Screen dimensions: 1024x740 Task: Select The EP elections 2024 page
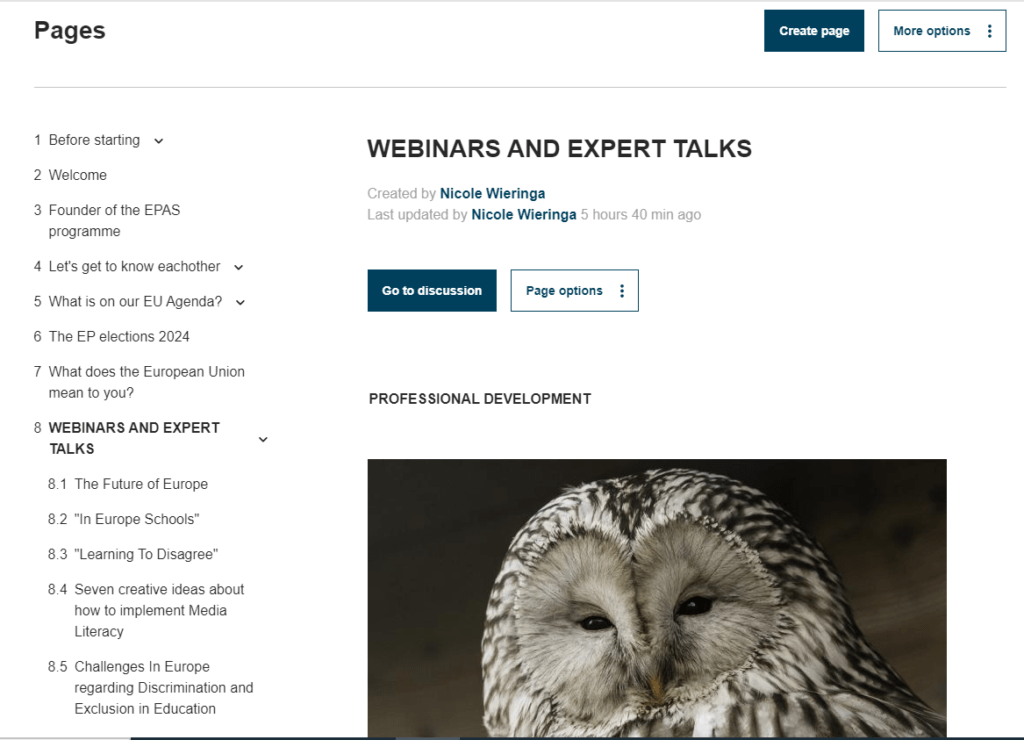pyautogui.click(x=119, y=337)
